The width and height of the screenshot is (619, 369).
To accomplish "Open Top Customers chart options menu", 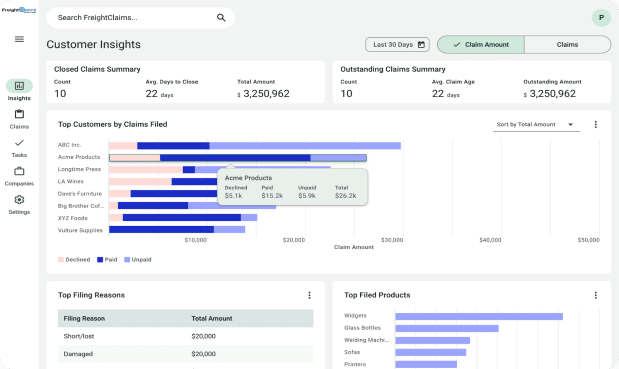I will [595, 124].
